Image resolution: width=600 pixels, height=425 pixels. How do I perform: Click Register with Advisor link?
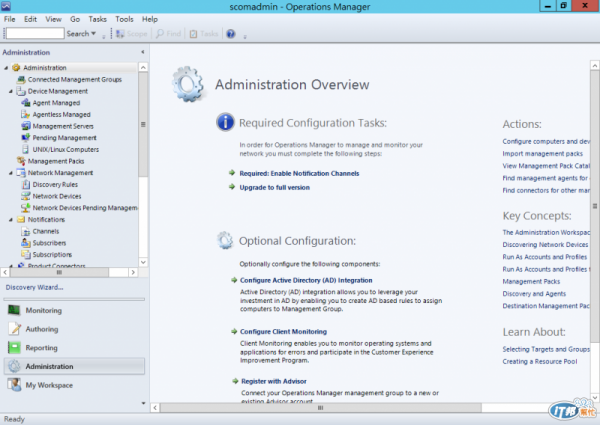point(274,381)
